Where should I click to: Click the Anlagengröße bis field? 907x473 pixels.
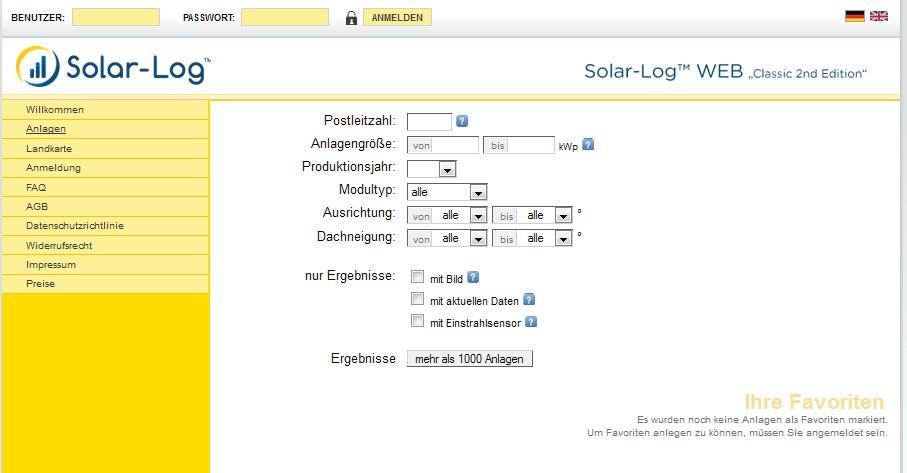point(519,145)
